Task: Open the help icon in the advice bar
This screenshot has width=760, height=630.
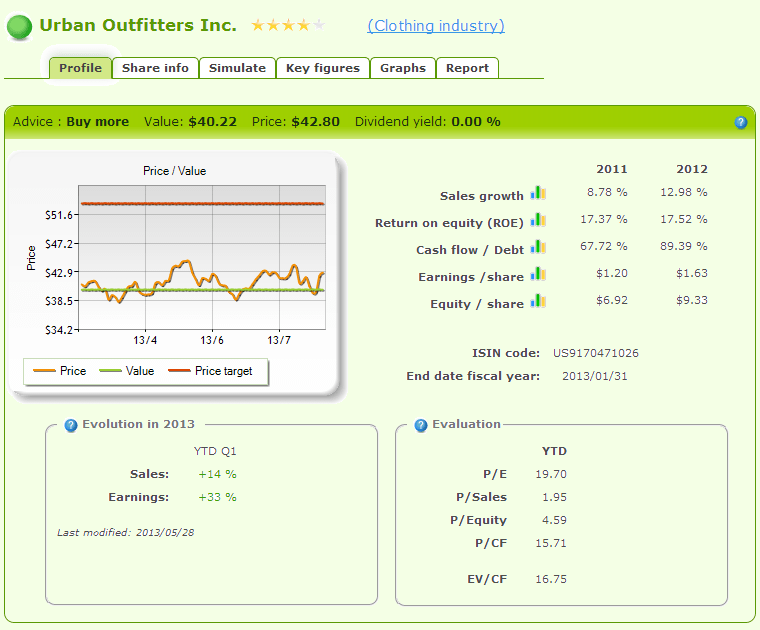Action: (741, 122)
